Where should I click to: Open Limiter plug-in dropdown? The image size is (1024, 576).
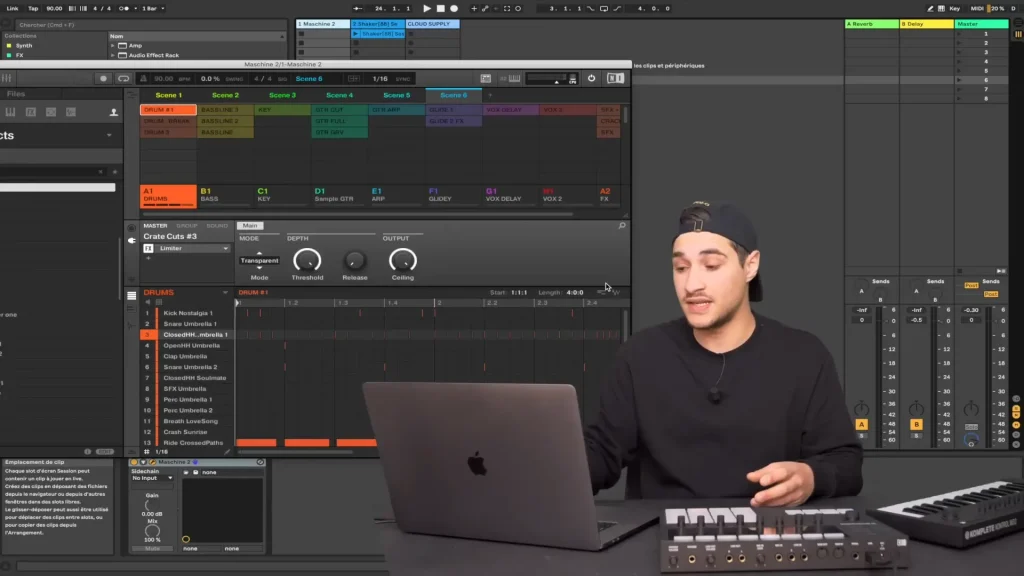[225, 248]
